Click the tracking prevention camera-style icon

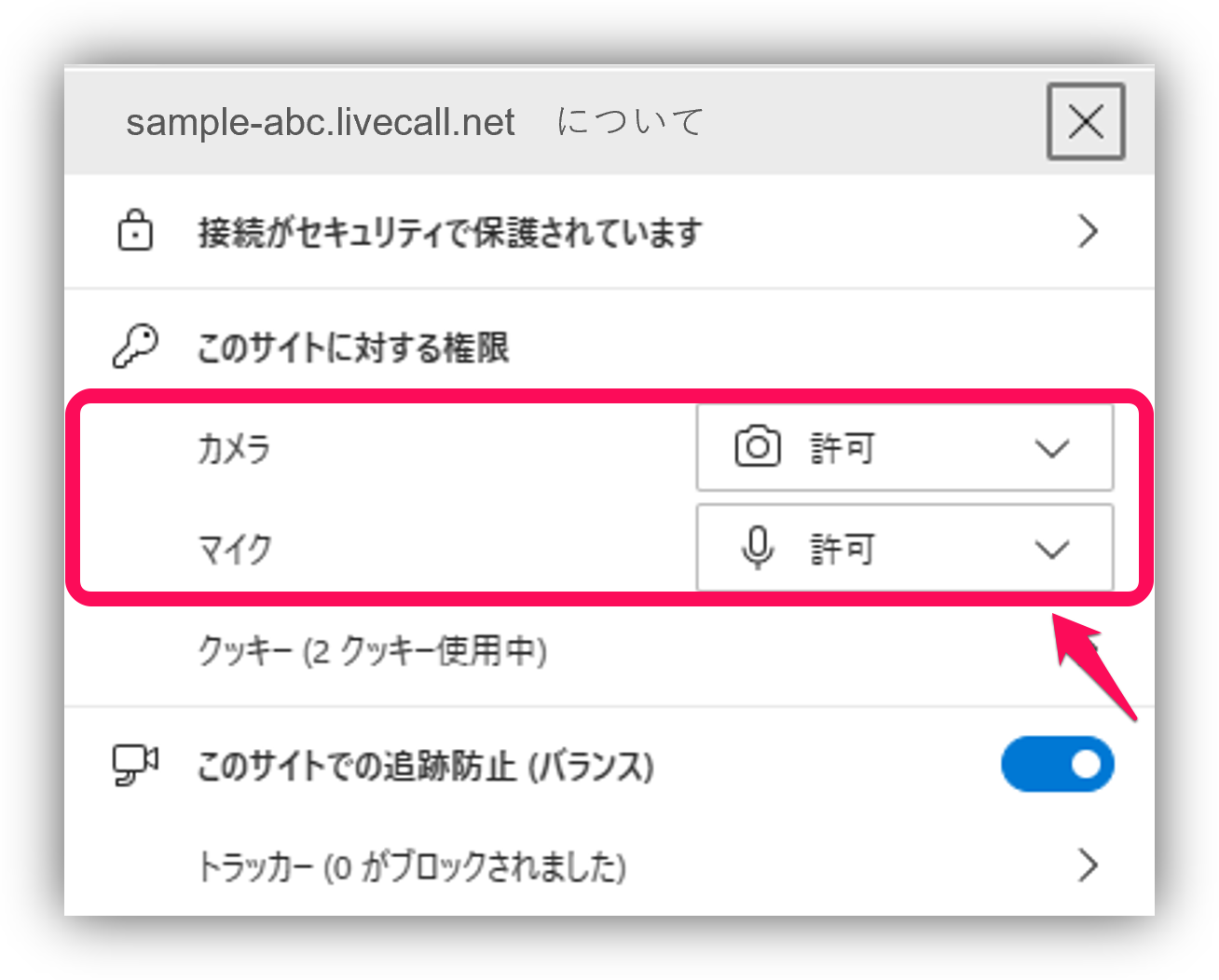coord(135,765)
